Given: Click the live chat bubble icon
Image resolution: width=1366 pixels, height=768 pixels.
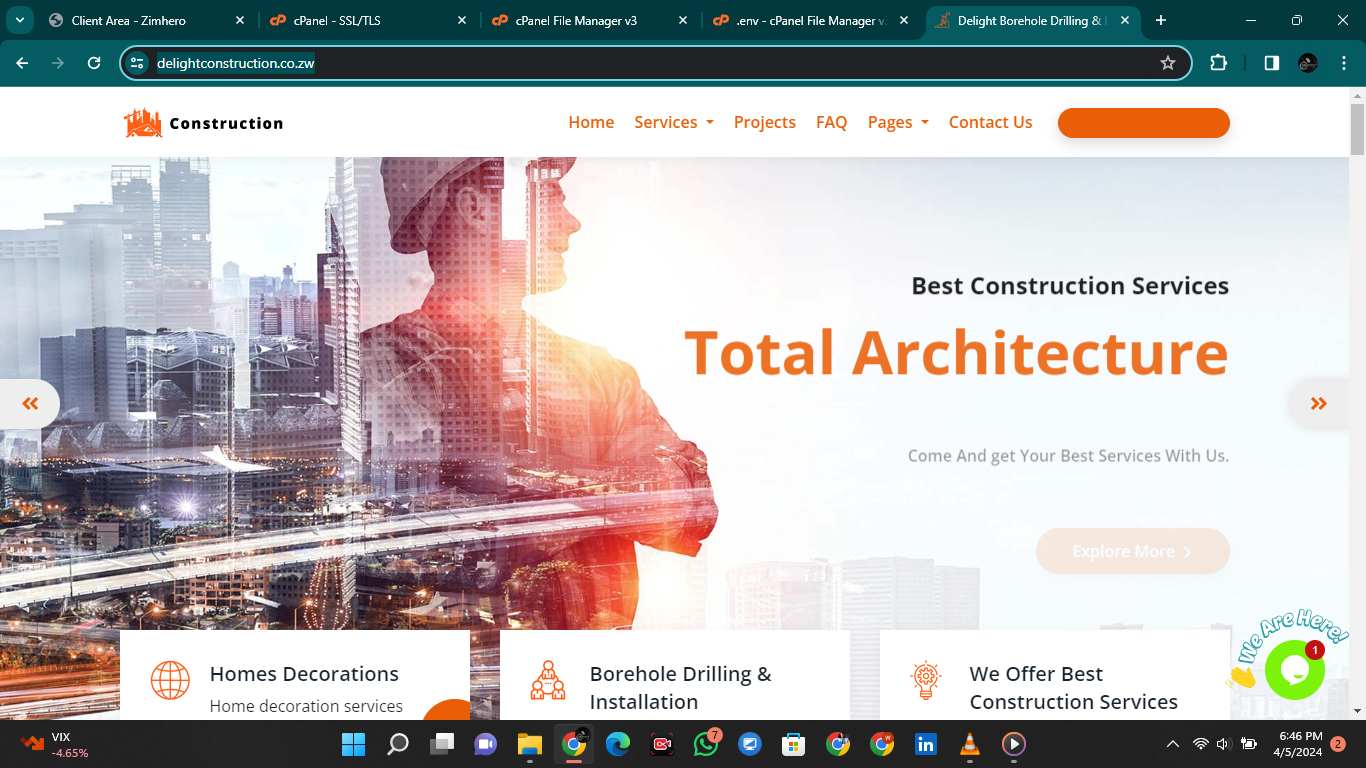Looking at the screenshot, I should pos(1294,669).
